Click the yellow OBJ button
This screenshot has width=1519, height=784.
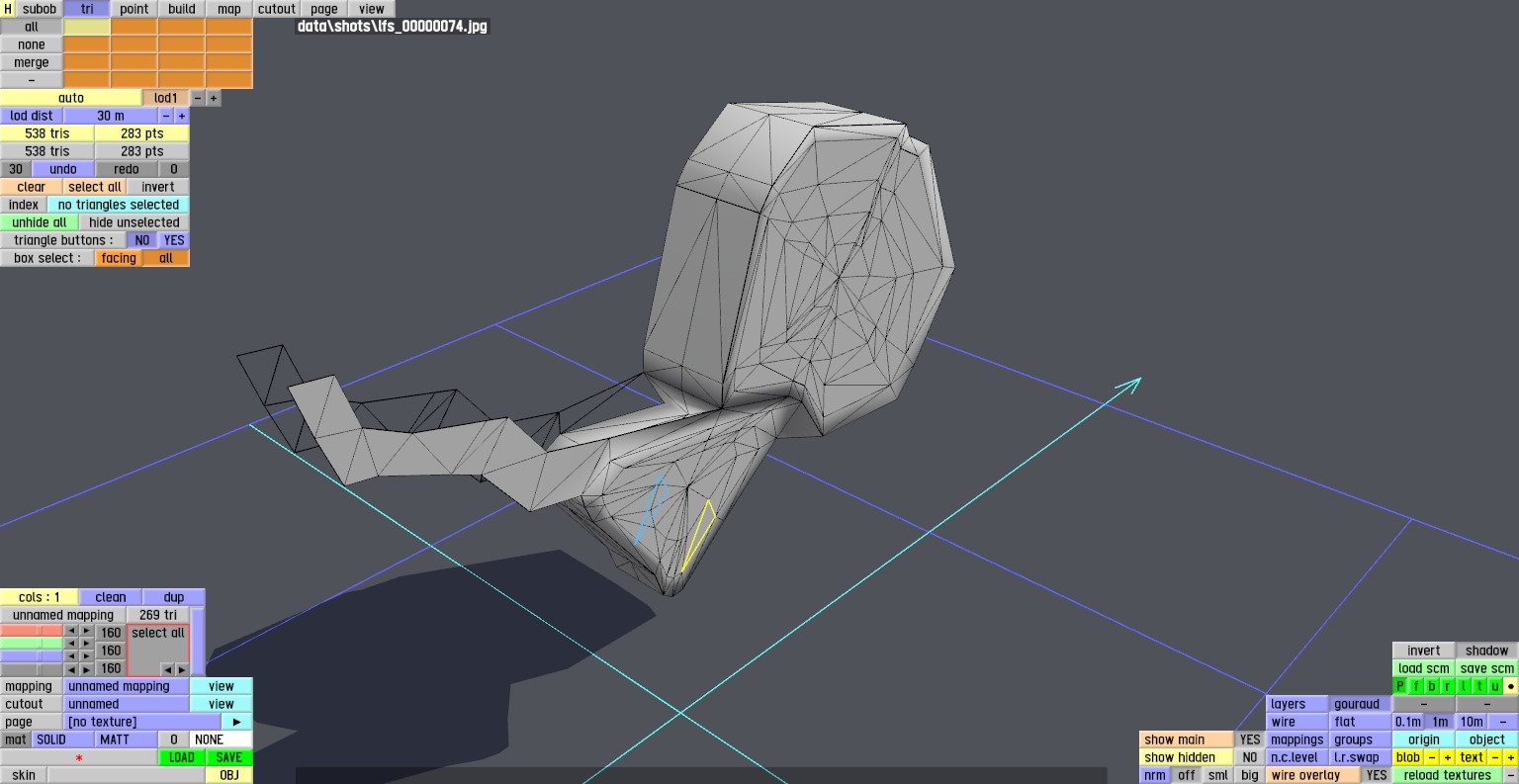(229, 775)
